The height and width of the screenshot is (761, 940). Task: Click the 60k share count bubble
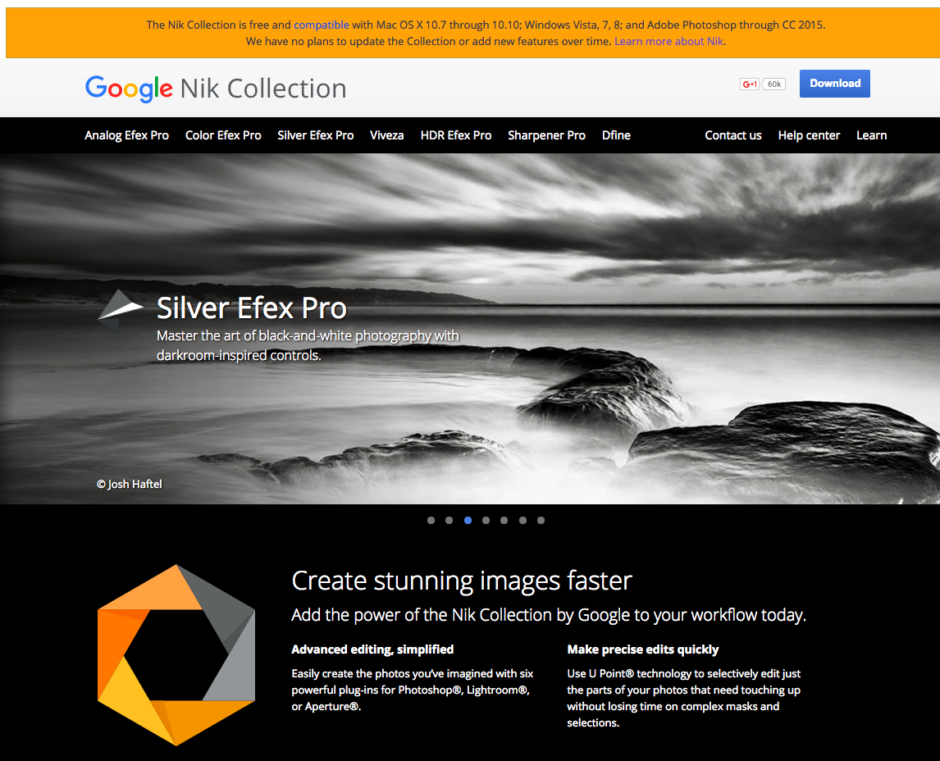pyautogui.click(x=774, y=84)
